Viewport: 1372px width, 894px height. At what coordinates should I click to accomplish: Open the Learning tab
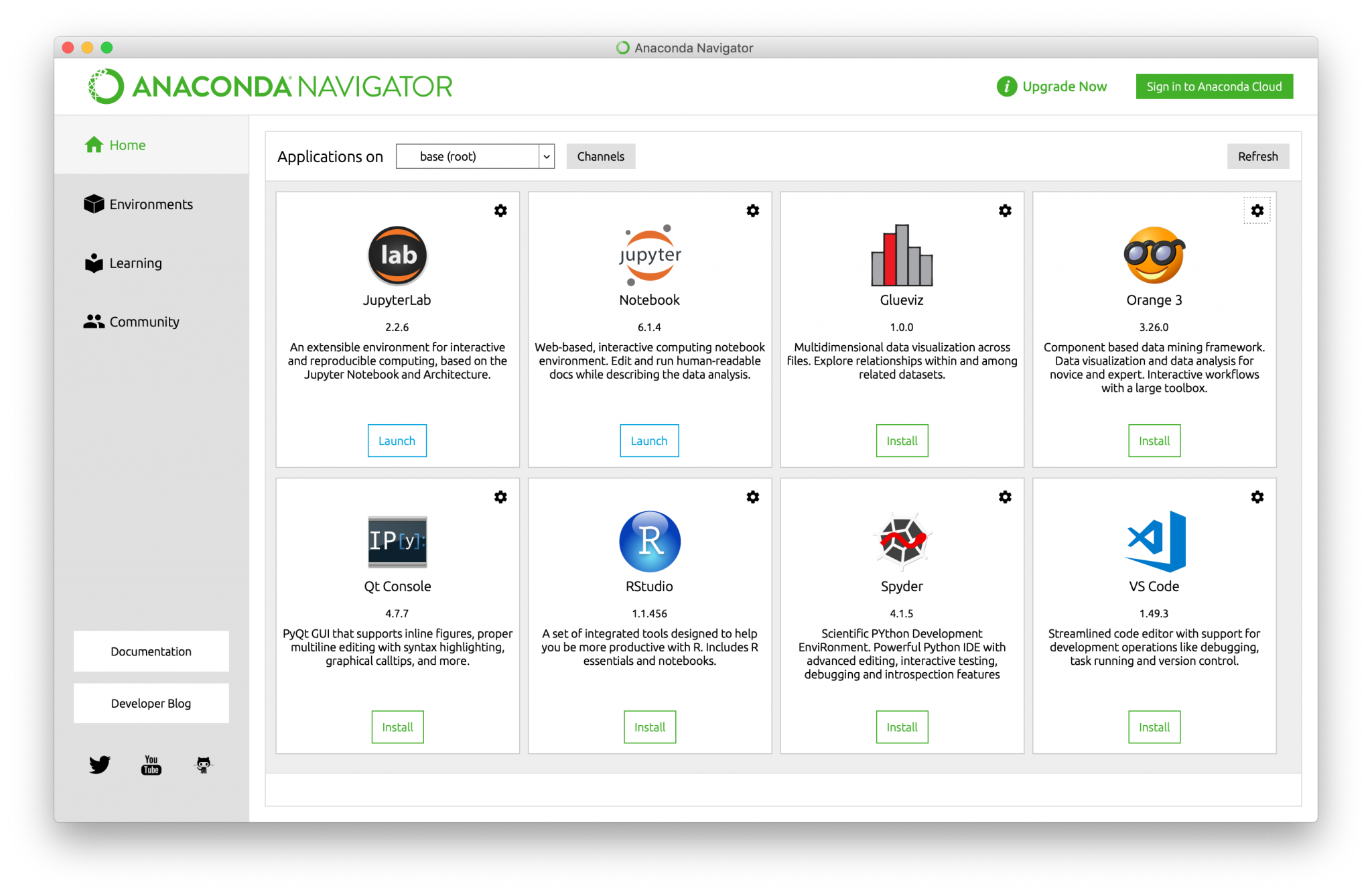tap(151, 263)
